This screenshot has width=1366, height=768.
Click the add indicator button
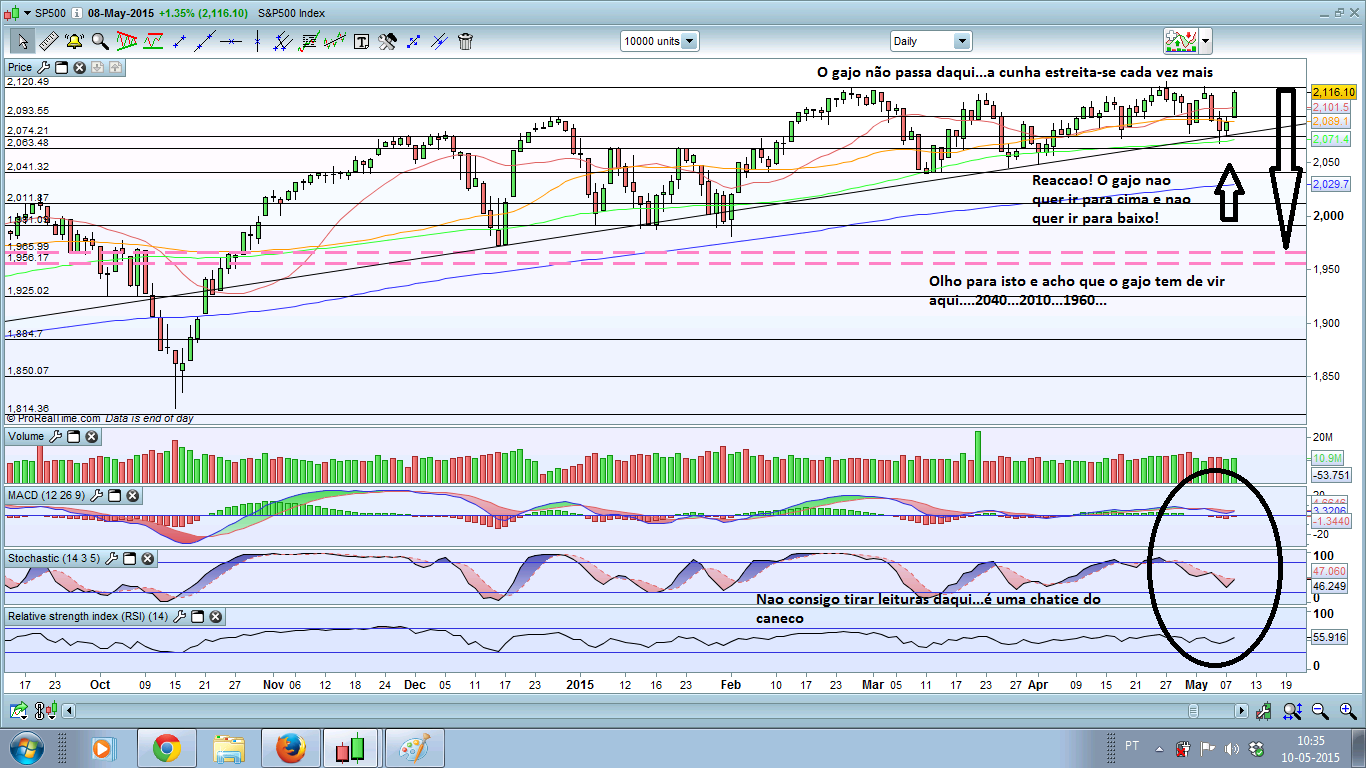click(x=1181, y=41)
